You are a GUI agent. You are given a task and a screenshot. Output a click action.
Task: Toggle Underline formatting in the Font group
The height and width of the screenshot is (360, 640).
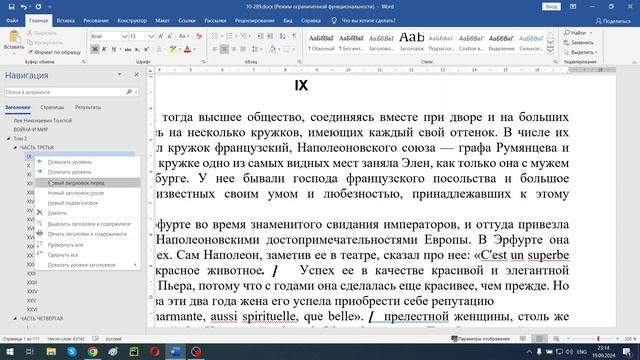113,49
